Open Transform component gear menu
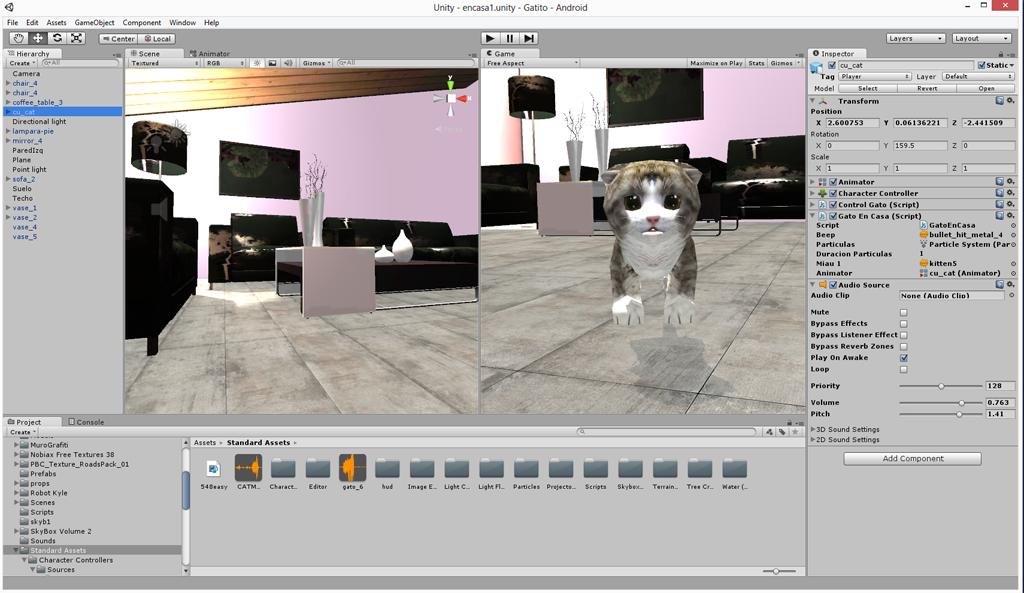Image resolution: width=1024 pixels, height=593 pixels. (x=1011, y=101)
